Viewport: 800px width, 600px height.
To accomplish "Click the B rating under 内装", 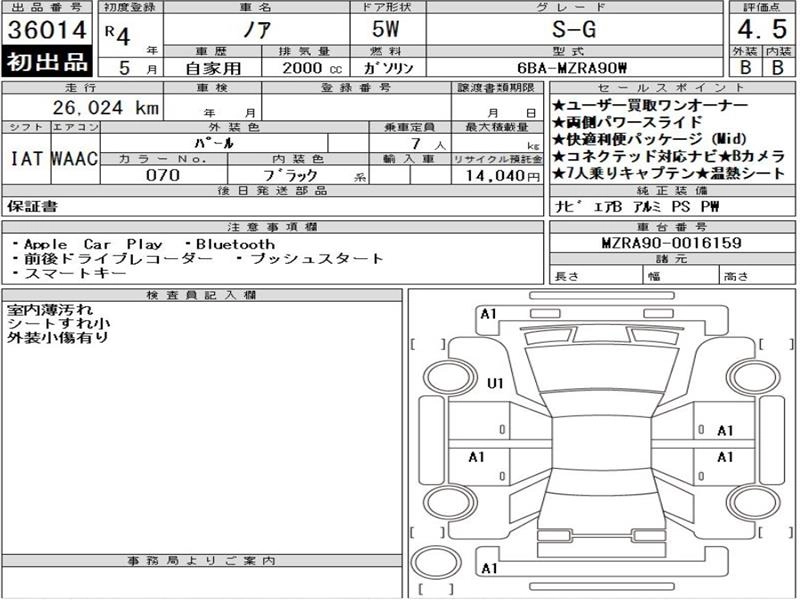I will pos(778,67).
